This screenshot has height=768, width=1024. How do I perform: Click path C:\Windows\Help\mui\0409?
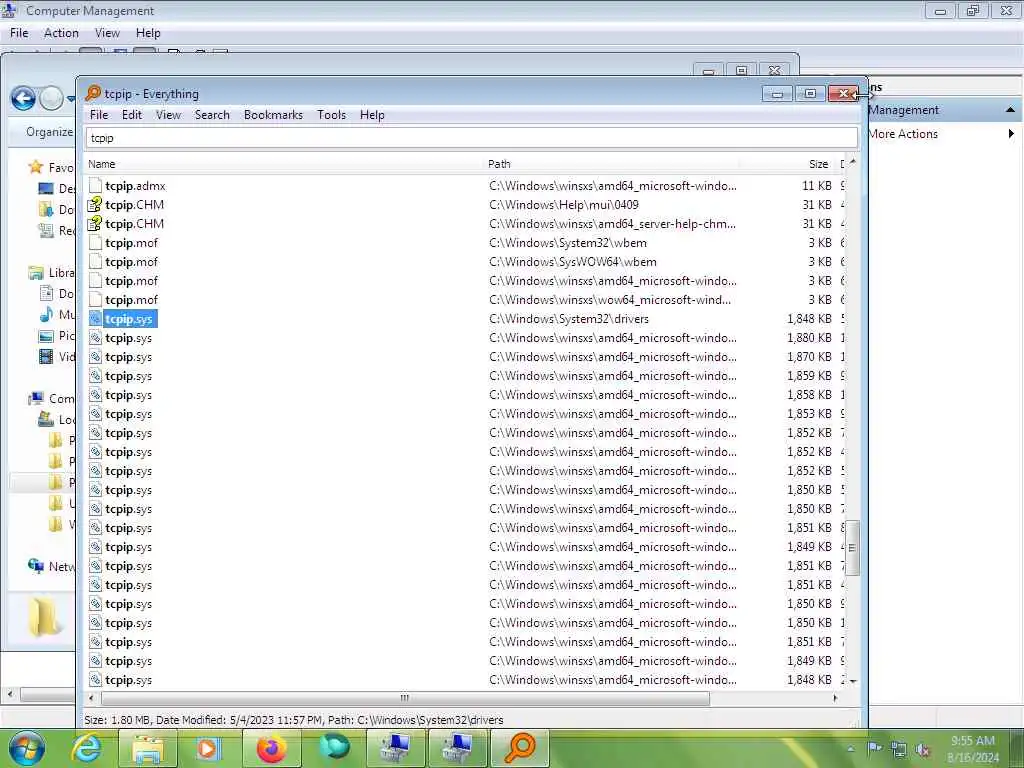[564, 205]
